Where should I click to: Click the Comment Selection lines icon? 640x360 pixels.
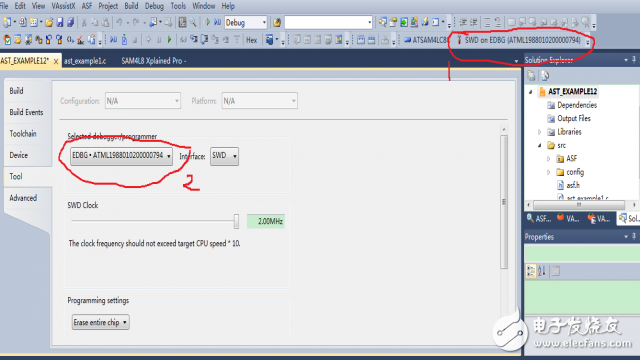pyautogui.click(x=487, y=22)
